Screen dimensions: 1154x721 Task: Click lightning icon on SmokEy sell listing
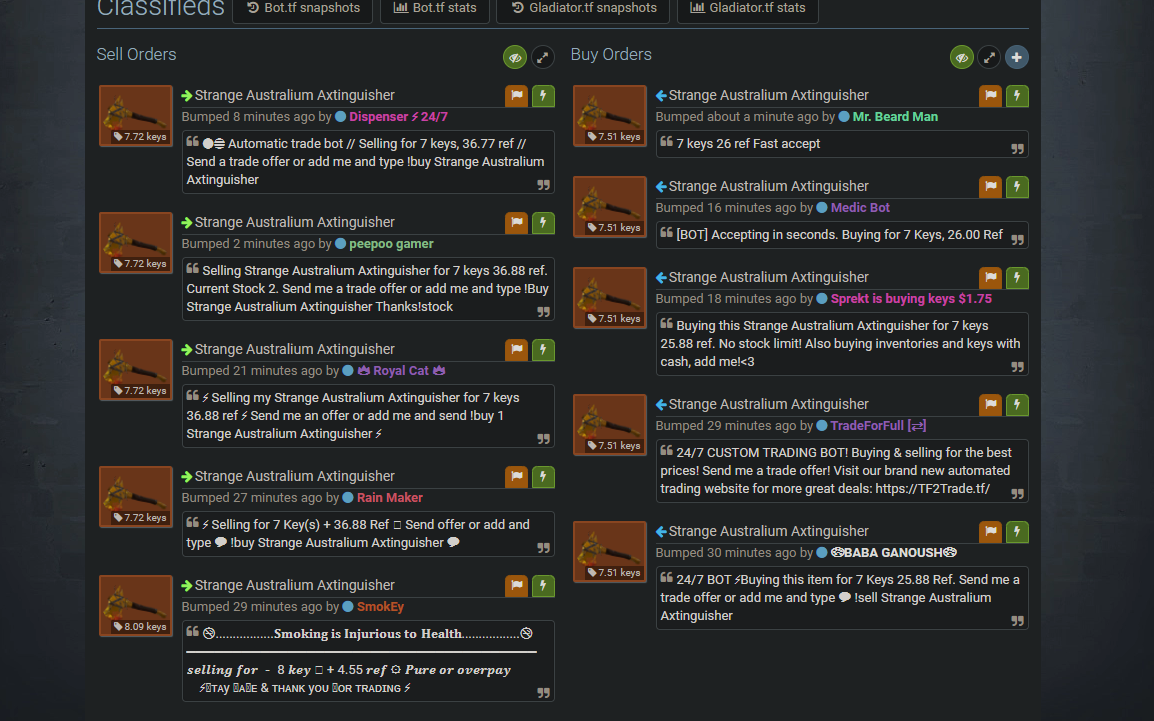click(543, 586)
